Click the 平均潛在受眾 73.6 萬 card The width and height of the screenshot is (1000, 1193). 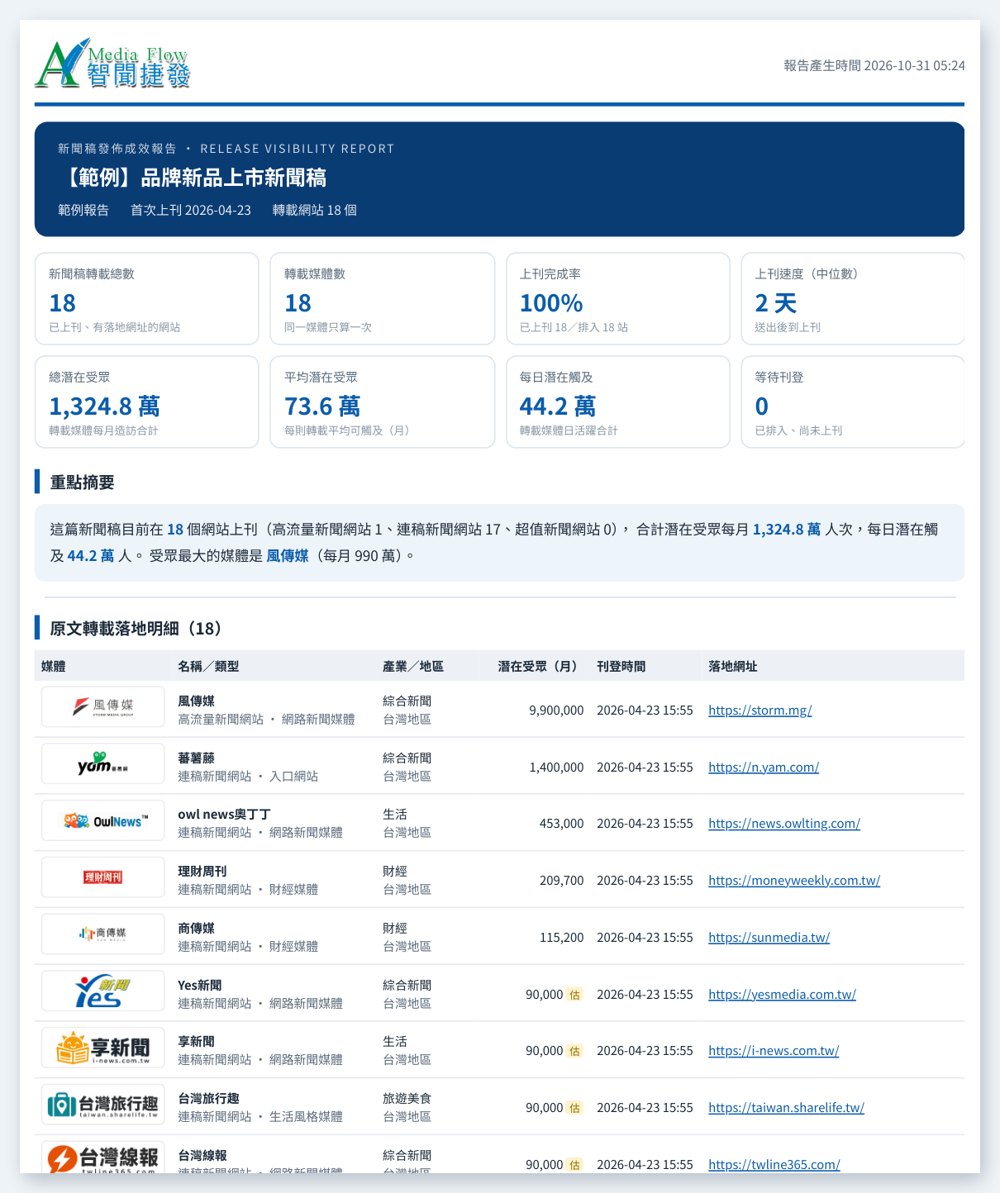point(382,402)
